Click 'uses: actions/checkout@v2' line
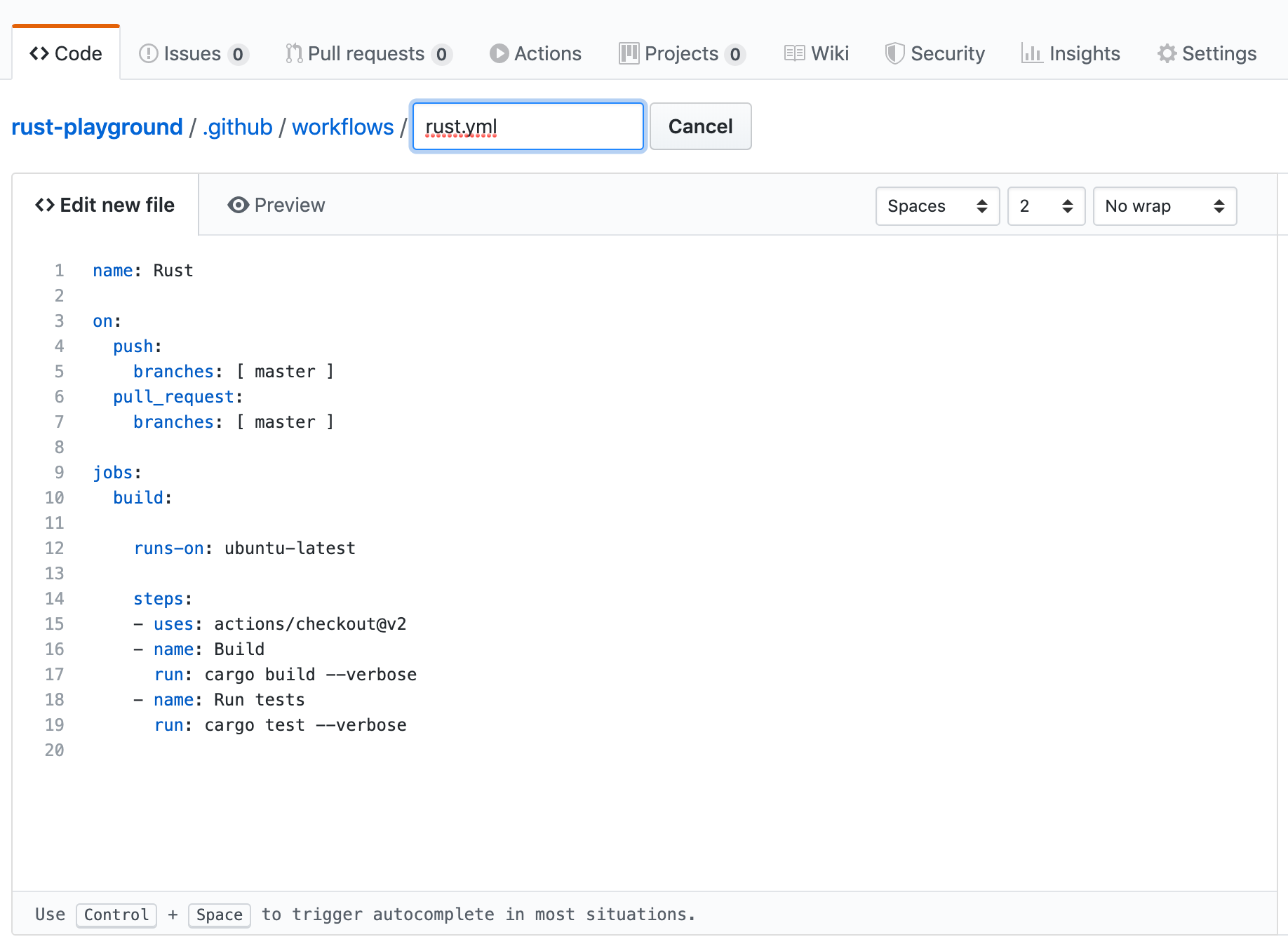Image resolution: width=1288 pixels, height=951 pixels. tap(270, 624)
